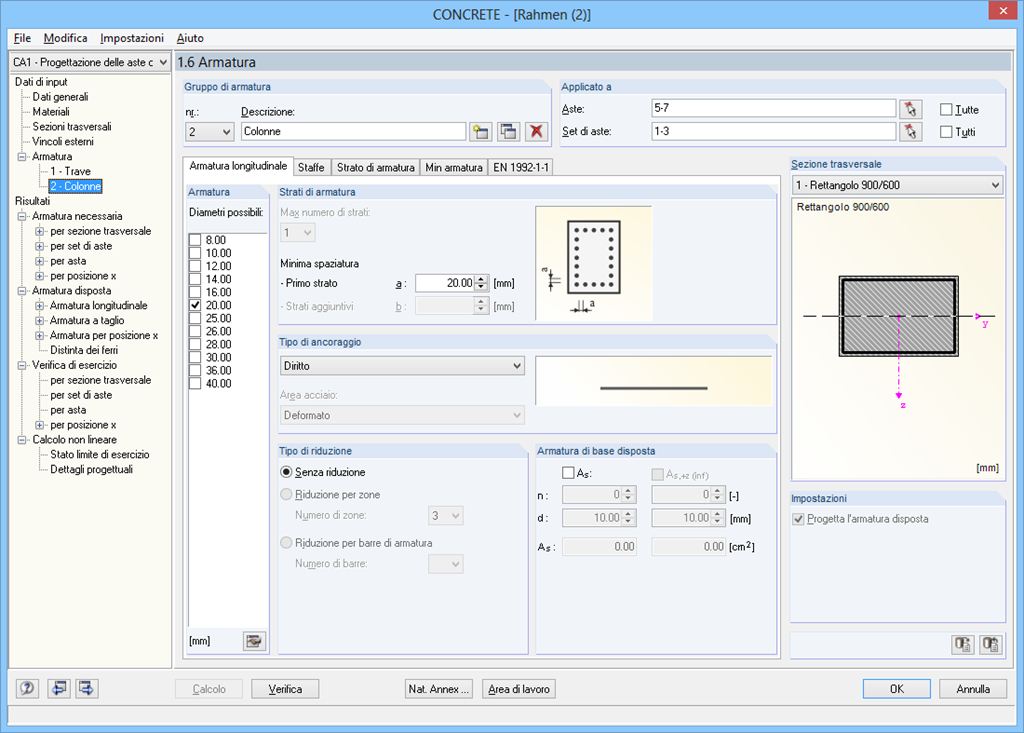Screen dimensions: 1024x733
Task: Collapse the Verifica di esercizio node
Action: click(22, 365)
